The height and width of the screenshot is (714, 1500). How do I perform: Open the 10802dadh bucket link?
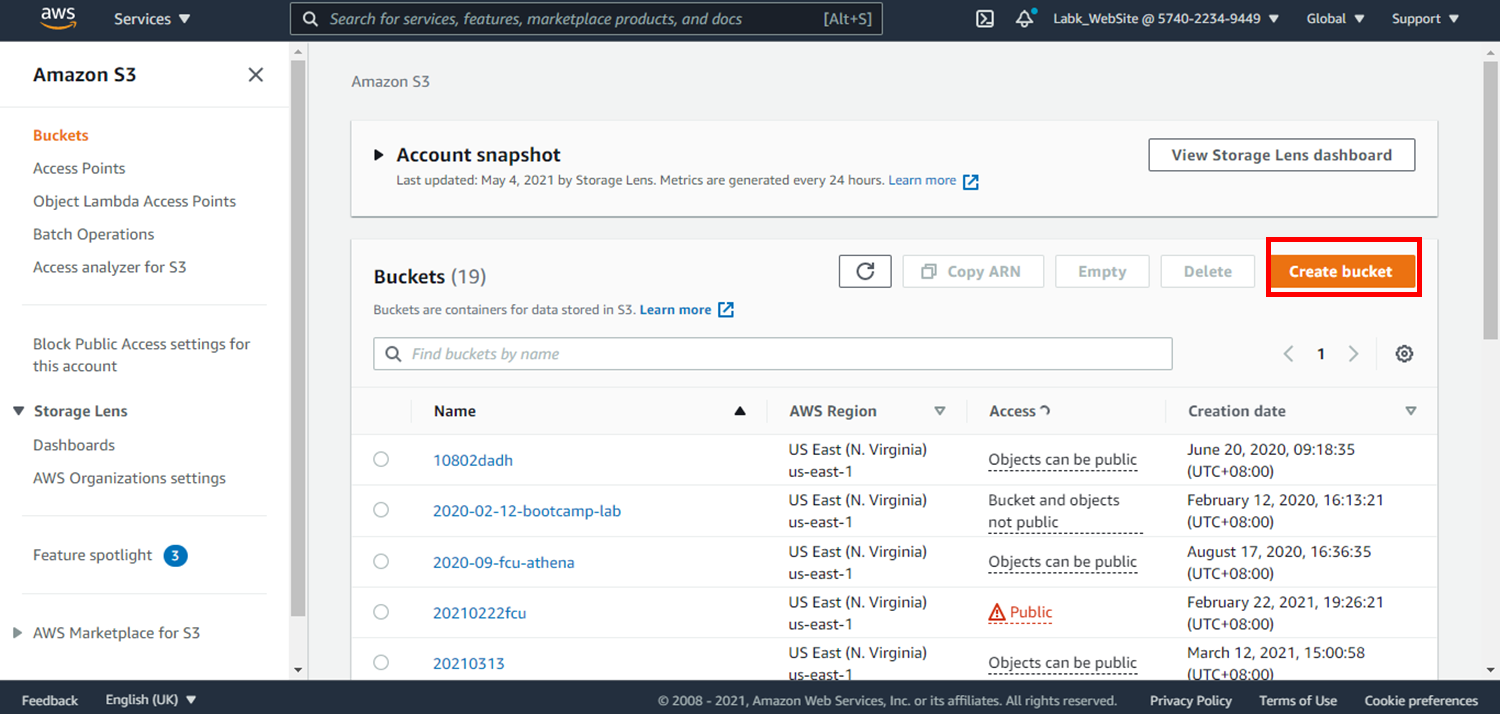473,460
